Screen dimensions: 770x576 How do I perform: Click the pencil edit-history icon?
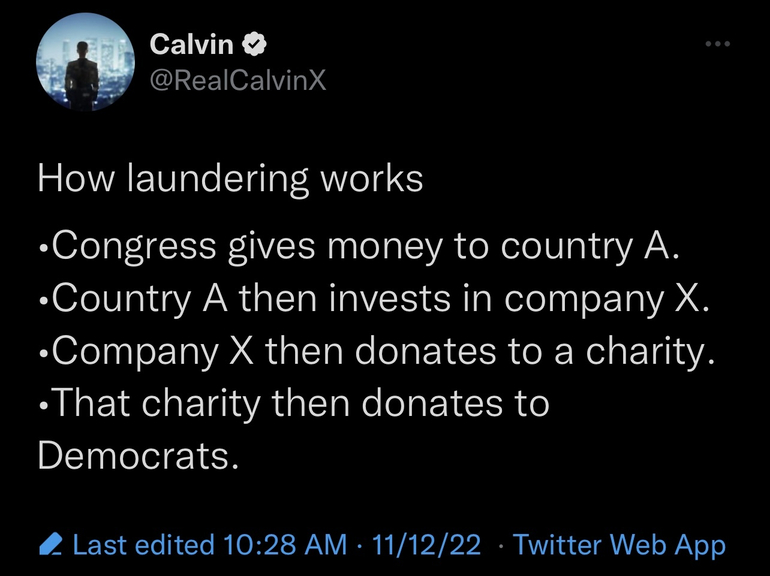(x=49, y=545)
